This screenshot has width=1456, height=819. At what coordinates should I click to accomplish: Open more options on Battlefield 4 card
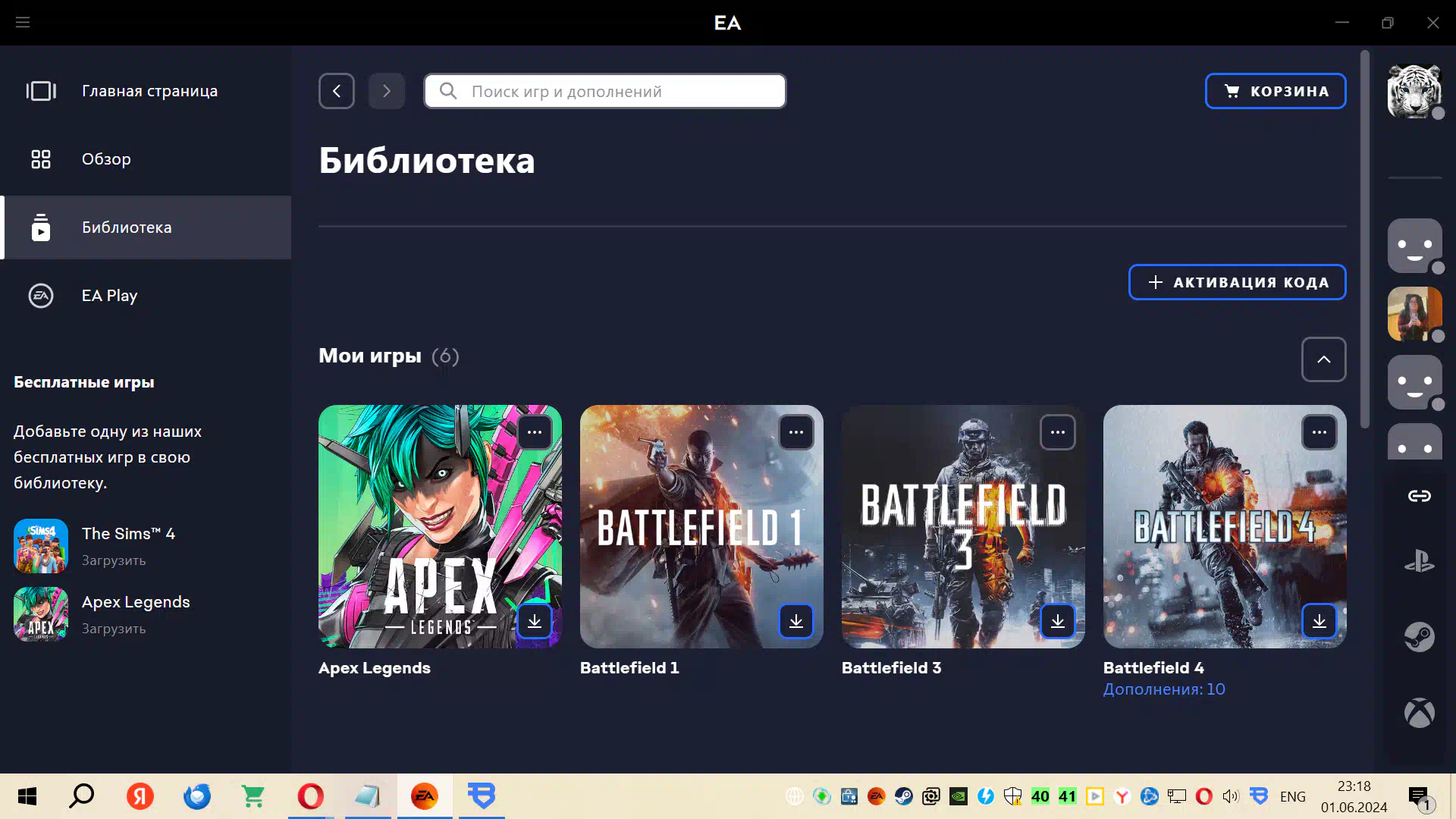coord(1319,432)
